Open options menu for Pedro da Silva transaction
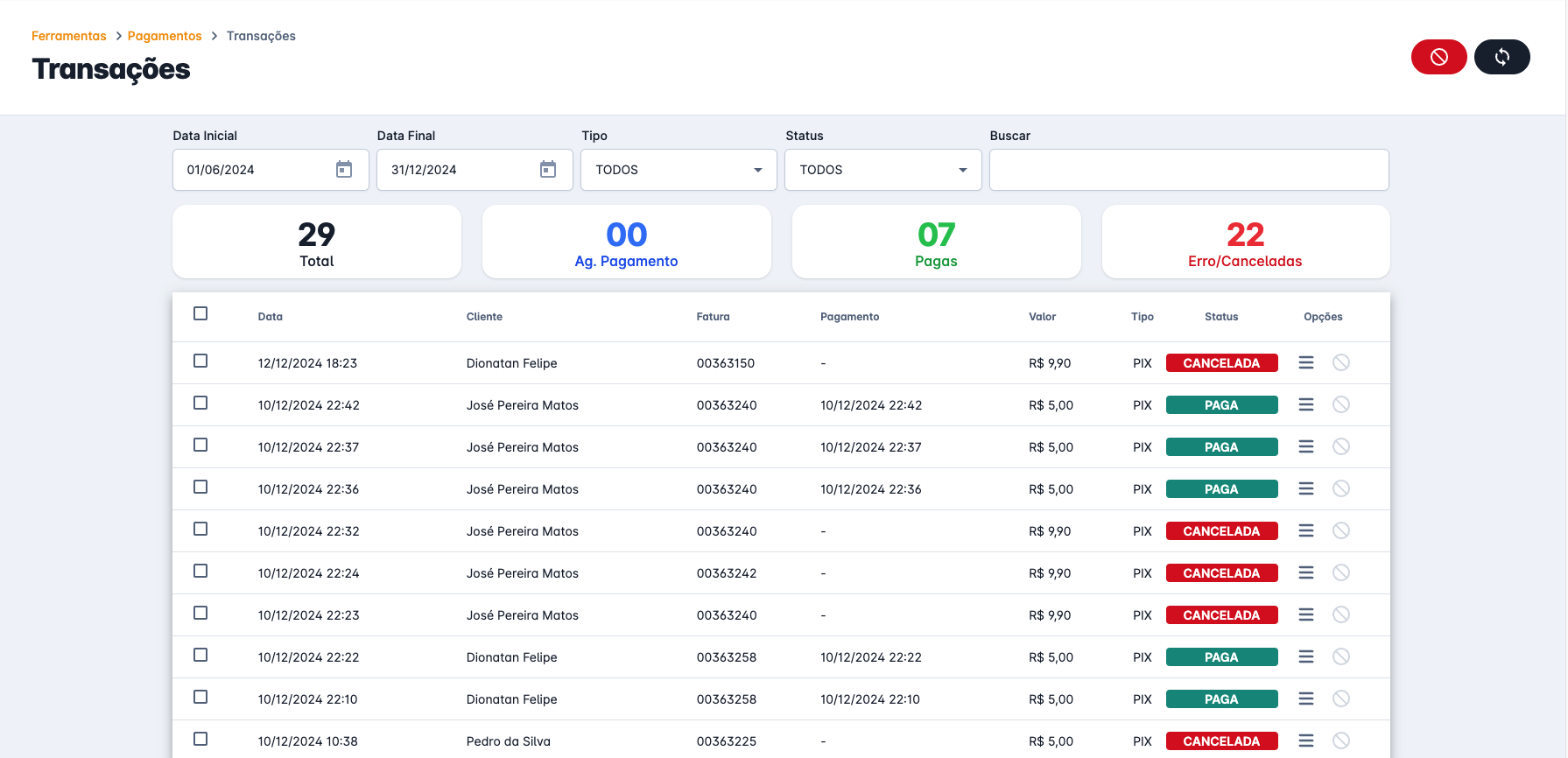The height and width of the screenshot is (758, 1568). coord(1305,740)
